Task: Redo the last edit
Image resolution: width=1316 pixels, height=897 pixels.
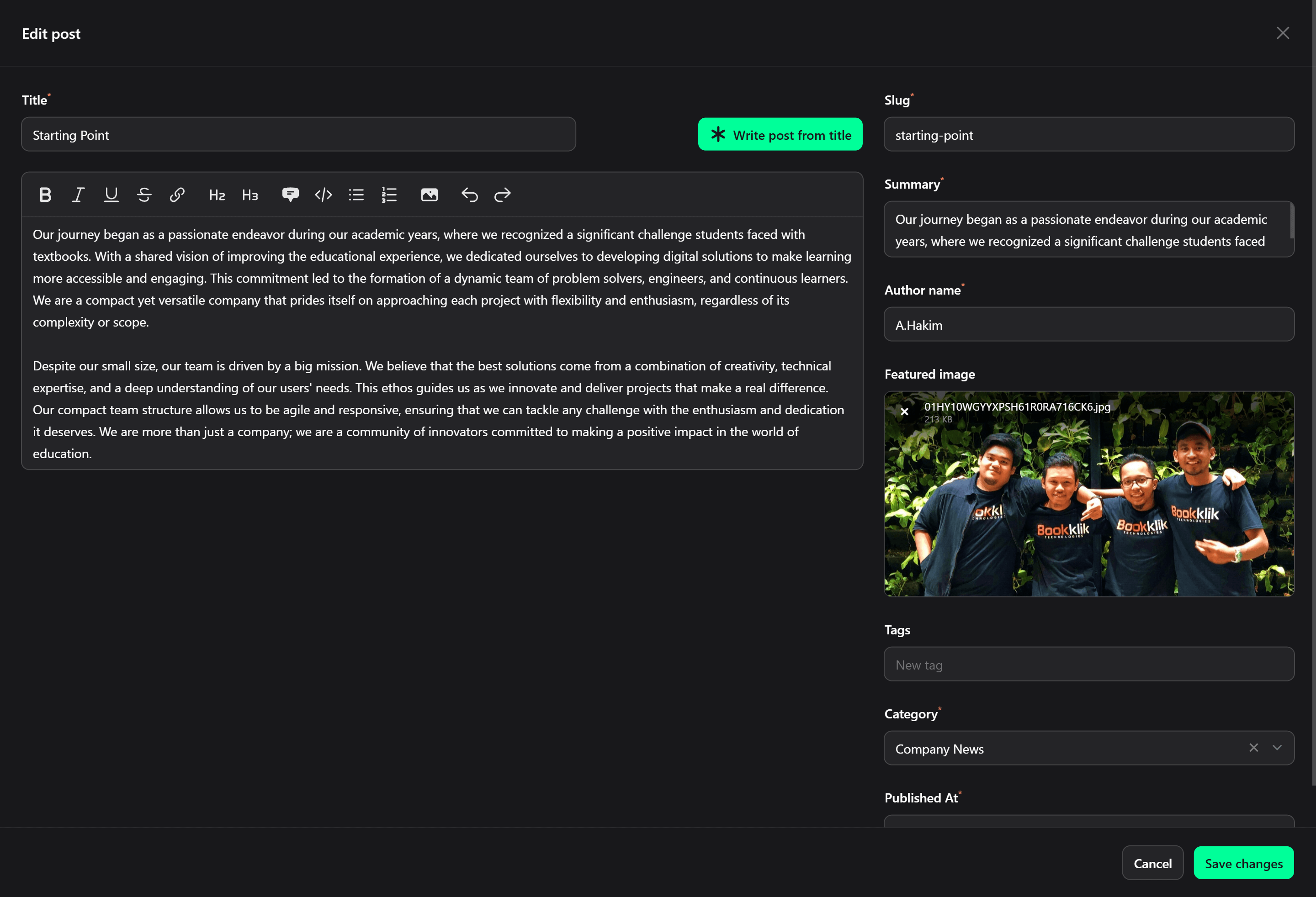Action: (502, 195)
